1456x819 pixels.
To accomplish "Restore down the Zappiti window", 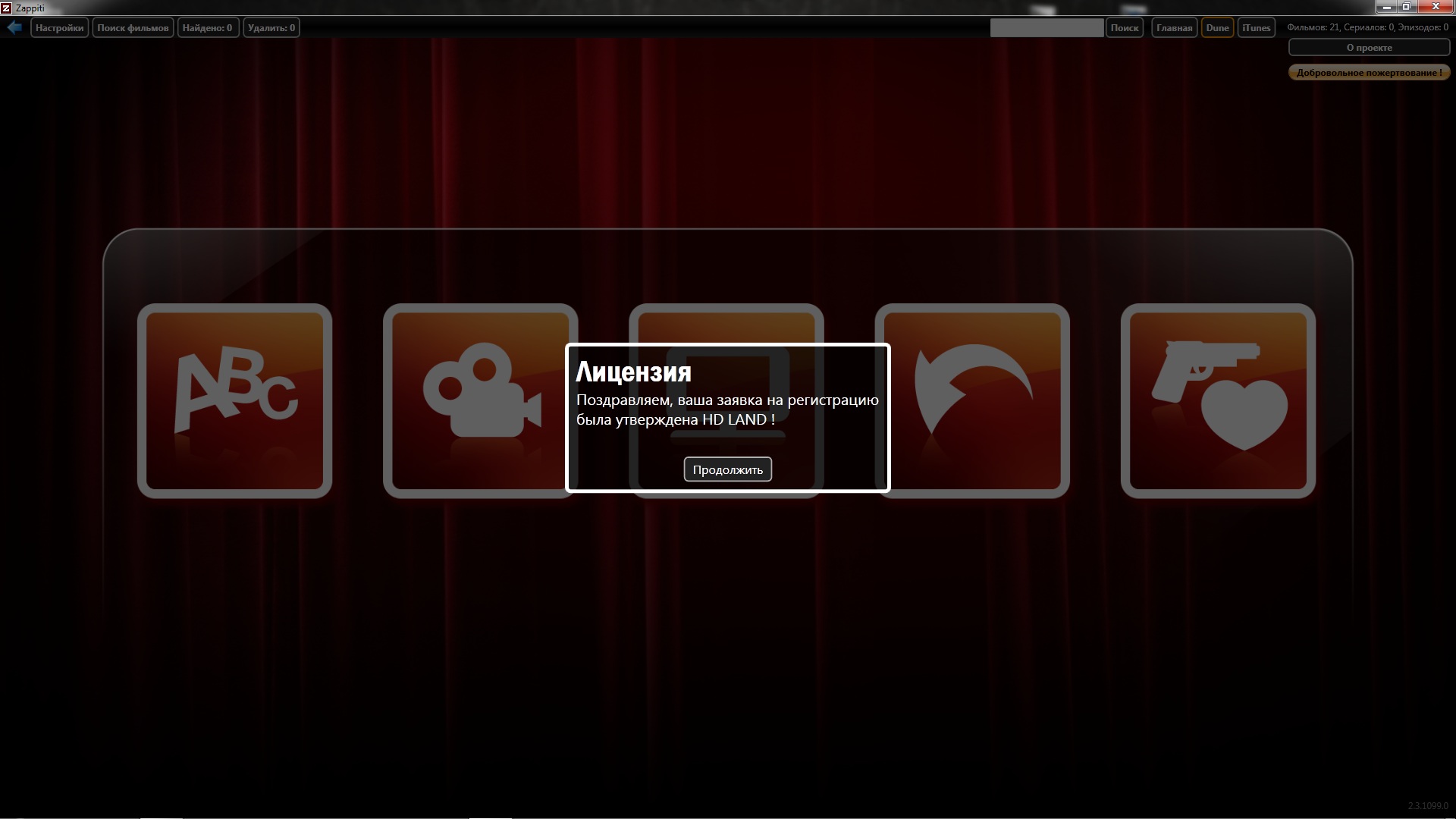I will click(x=1405, y=7).
